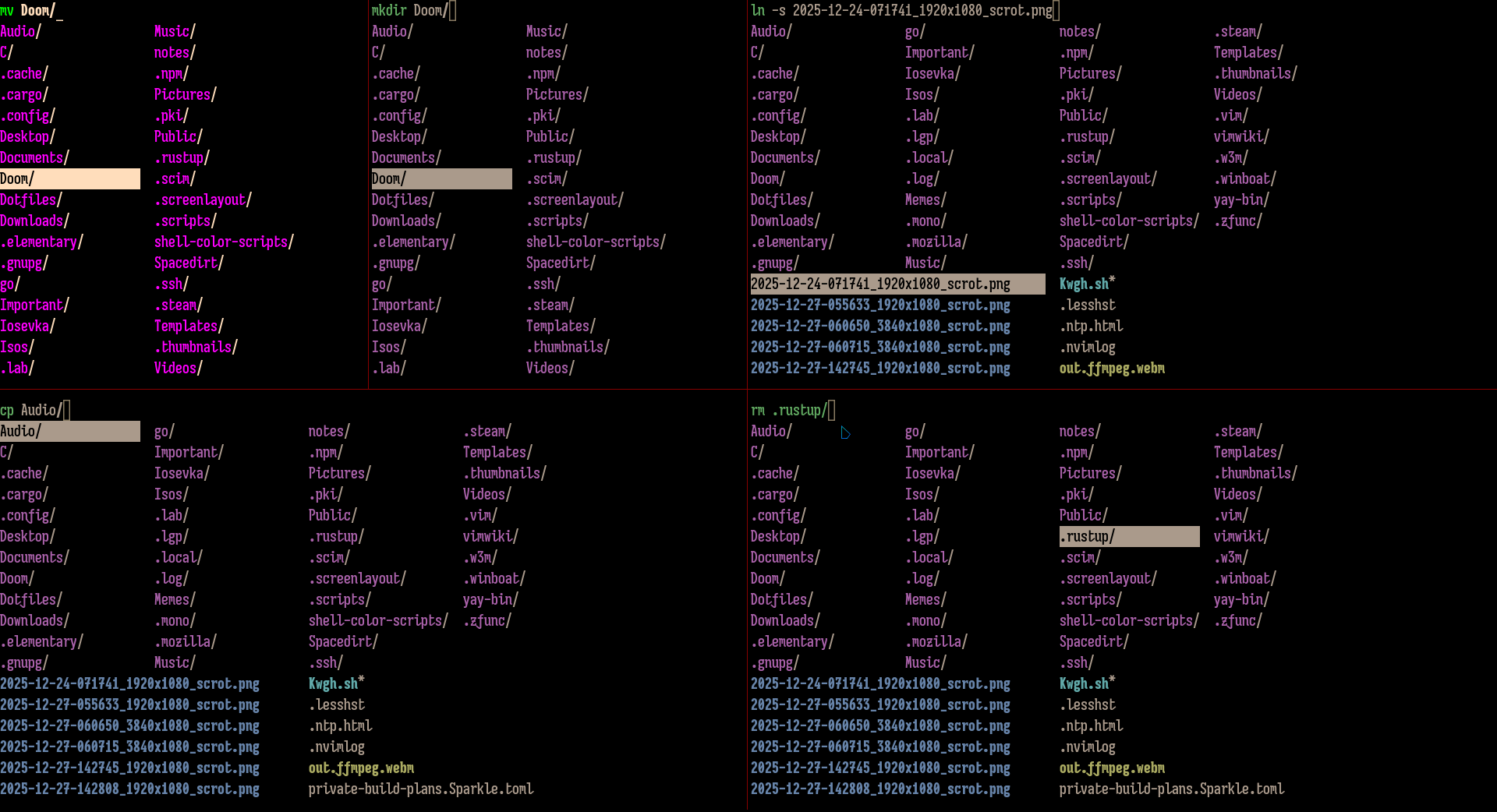
Task: Select .steam/ in the rm pane
Action: 1238,431
